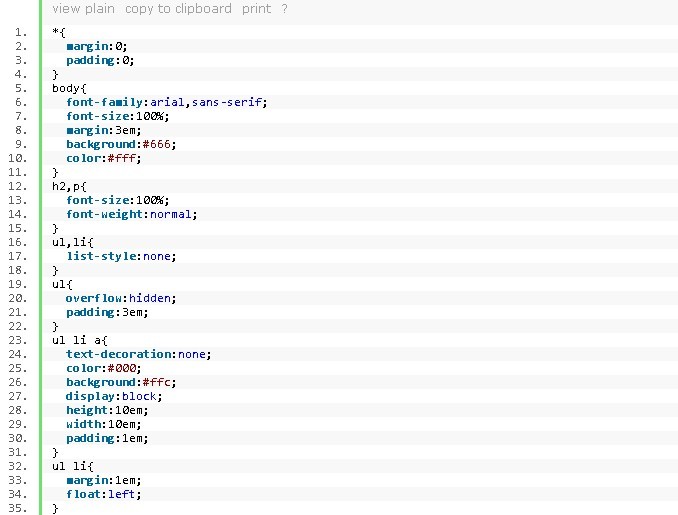Image resolution: width=678 pixels, height=515 pixels.
Task: Select line number 10.
Action: click(17, 158)
